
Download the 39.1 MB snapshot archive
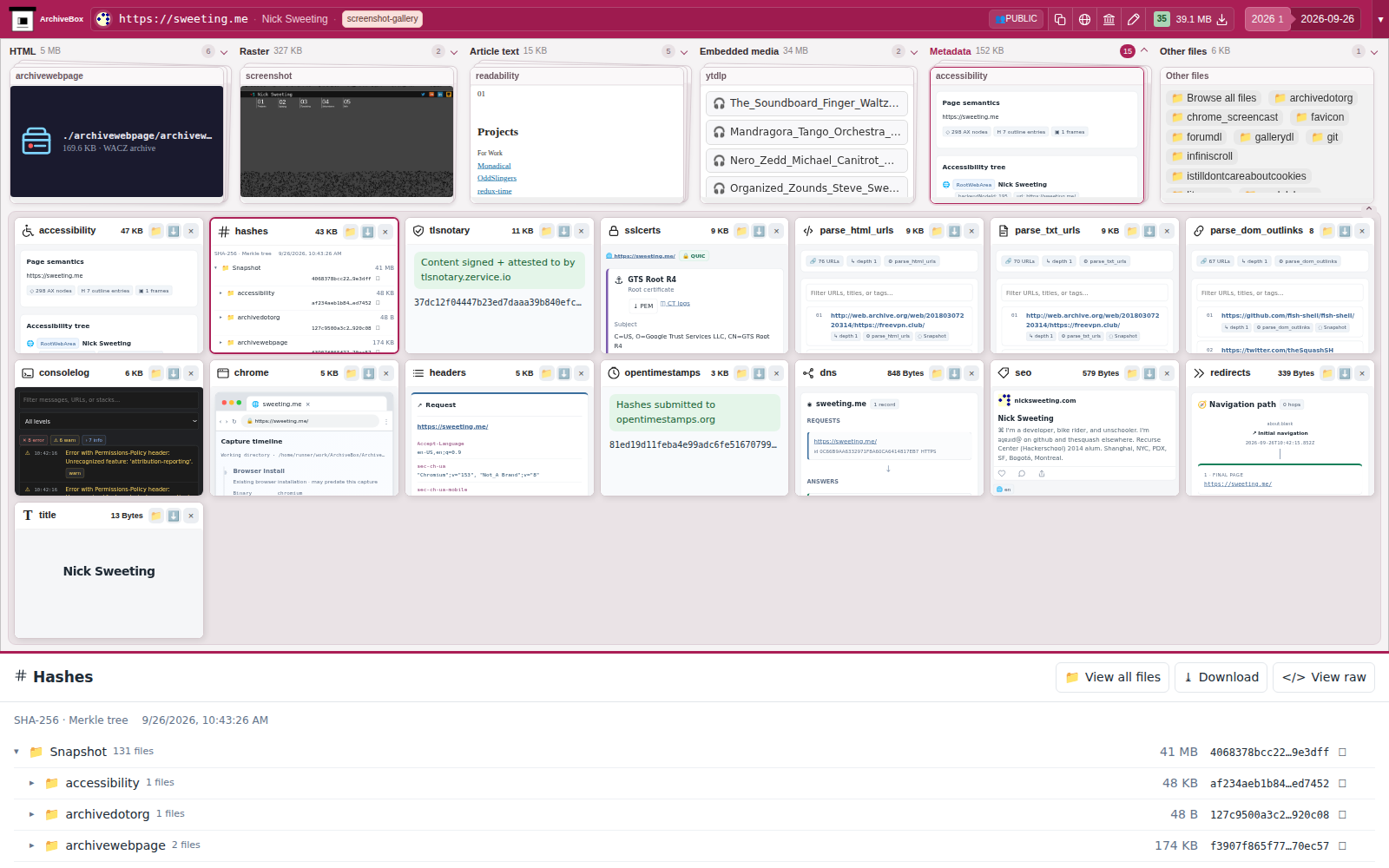coord(1221,19)
